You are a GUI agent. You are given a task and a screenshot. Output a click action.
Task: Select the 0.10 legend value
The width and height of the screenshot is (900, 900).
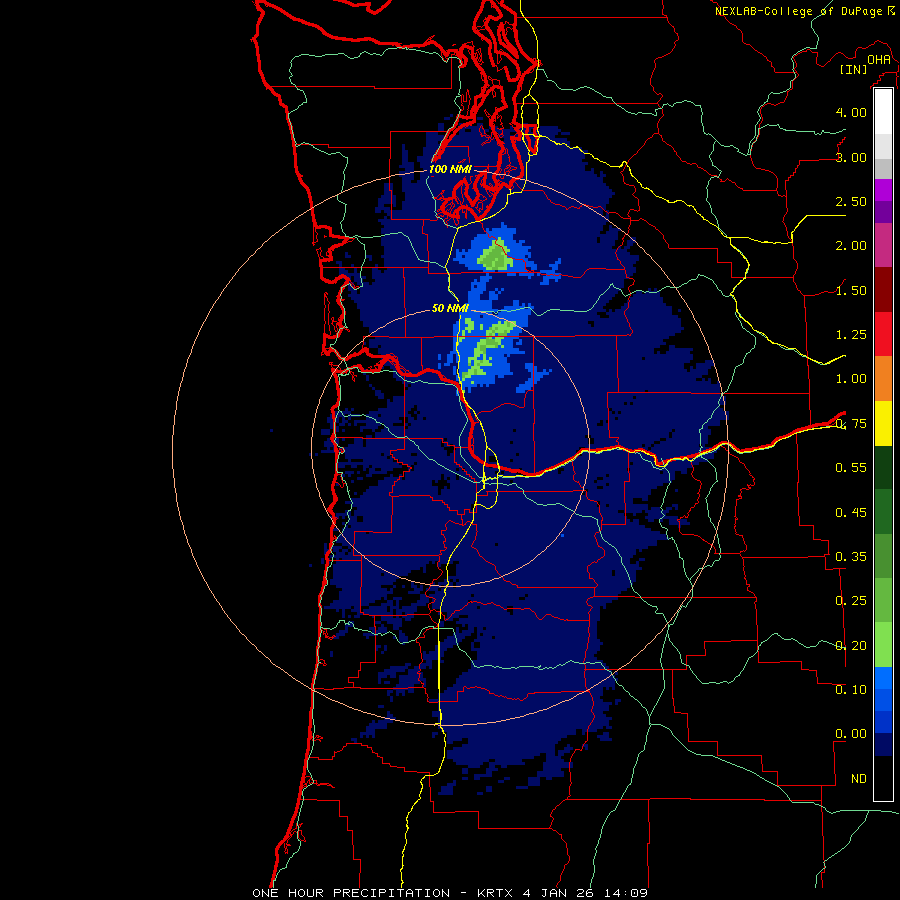pos(851,690)
